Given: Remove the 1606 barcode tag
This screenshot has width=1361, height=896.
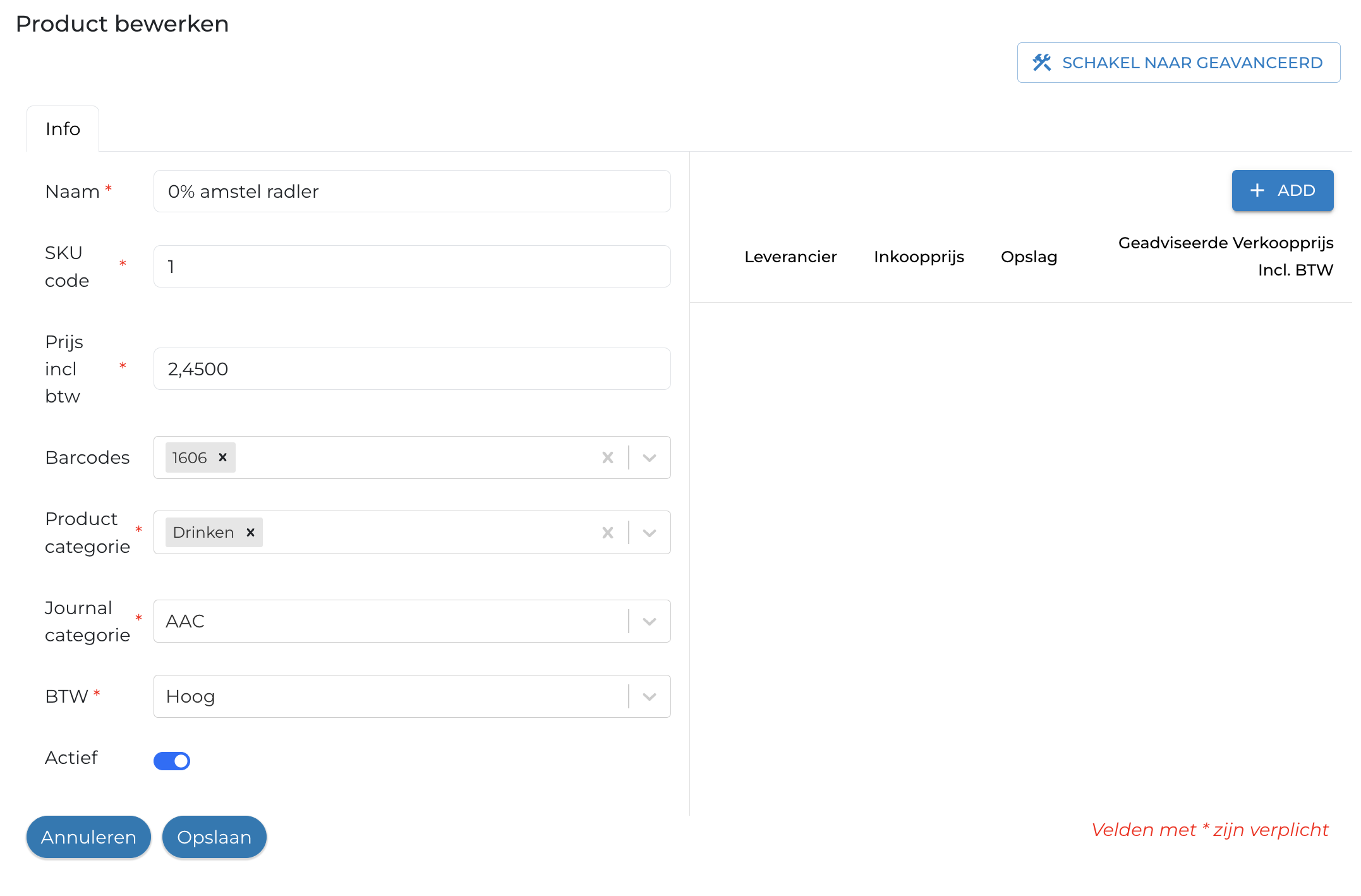Looking at the screenshot, I should pos(222,457).
